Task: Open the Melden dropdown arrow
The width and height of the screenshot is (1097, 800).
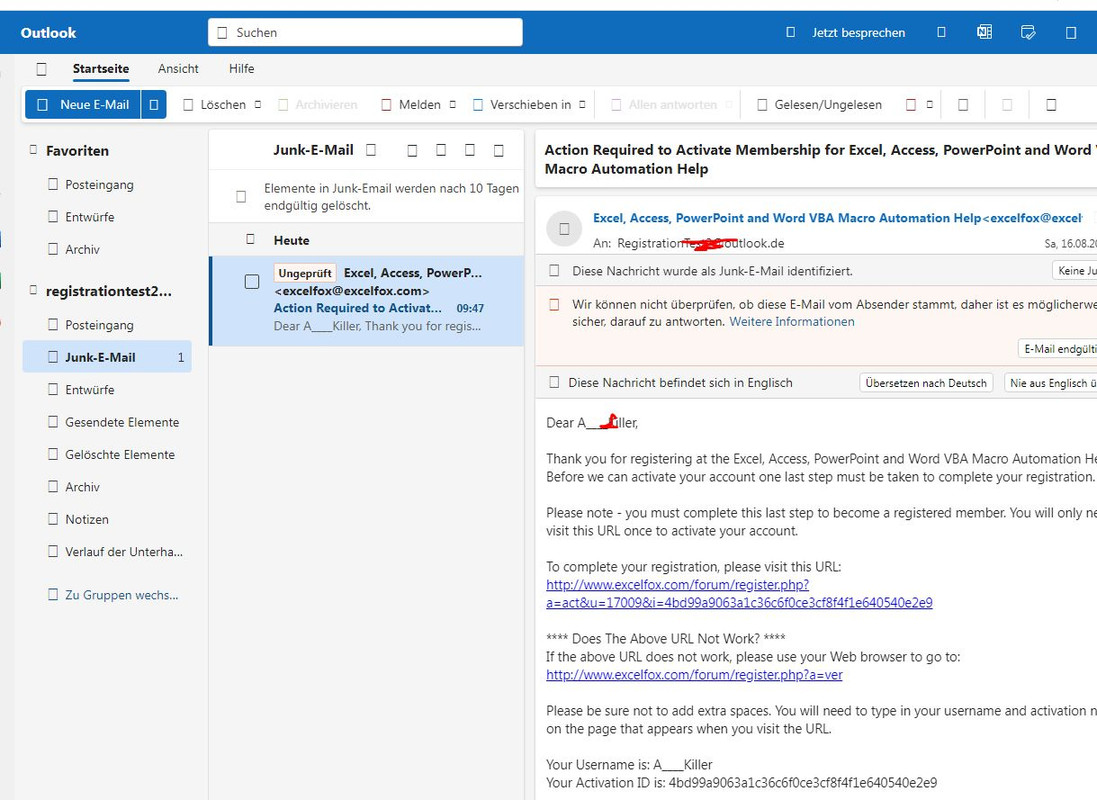Action: pos(453,105)
